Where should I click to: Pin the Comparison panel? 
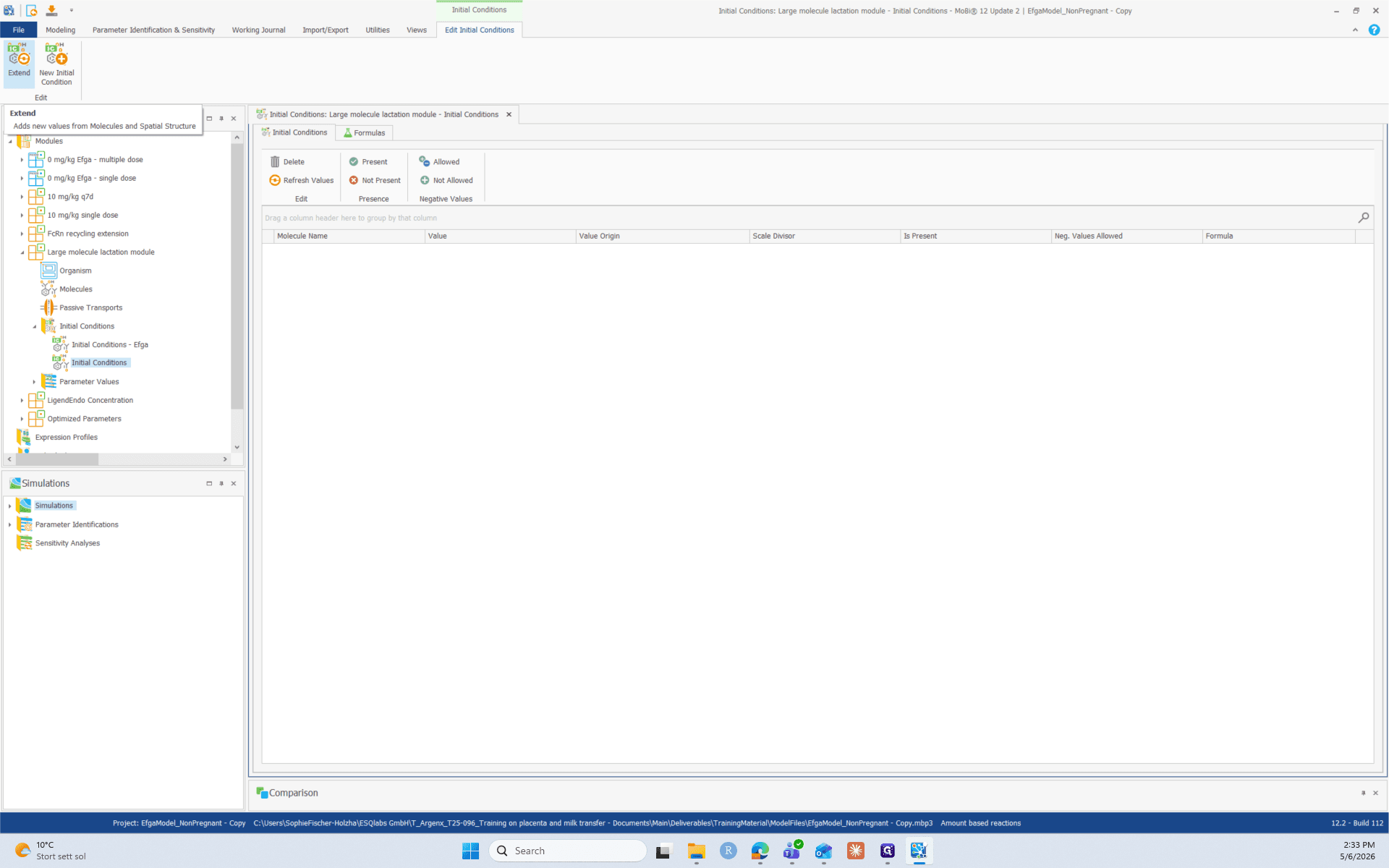coord(1363,793)
